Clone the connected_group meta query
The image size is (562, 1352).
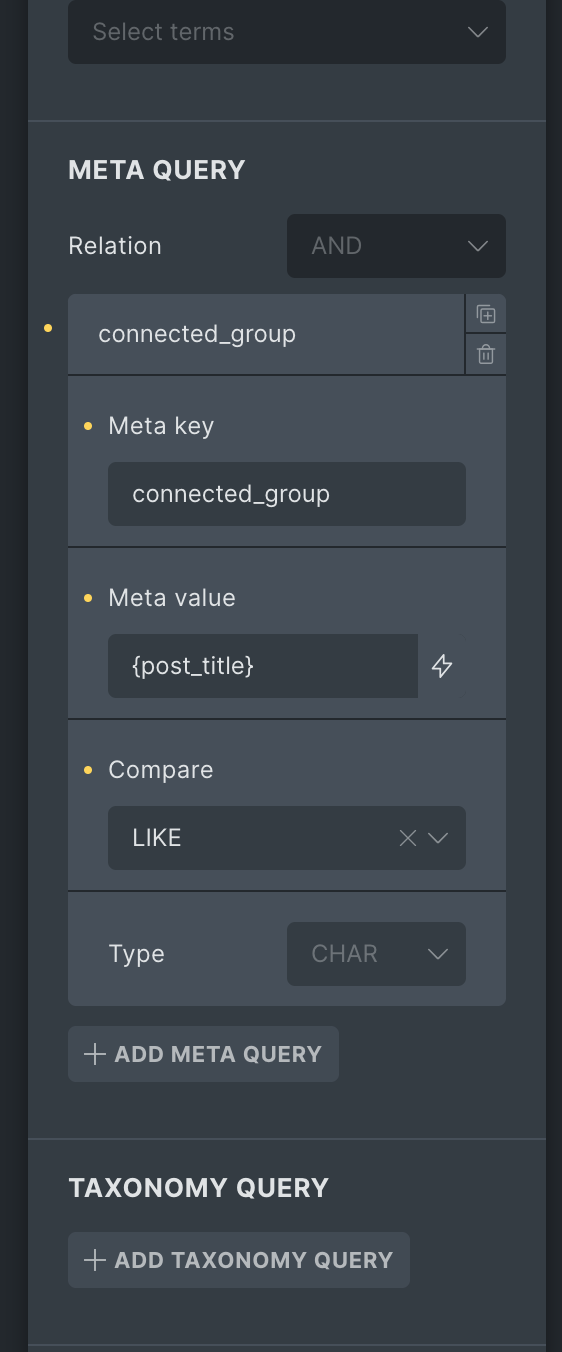coord(486,314)
